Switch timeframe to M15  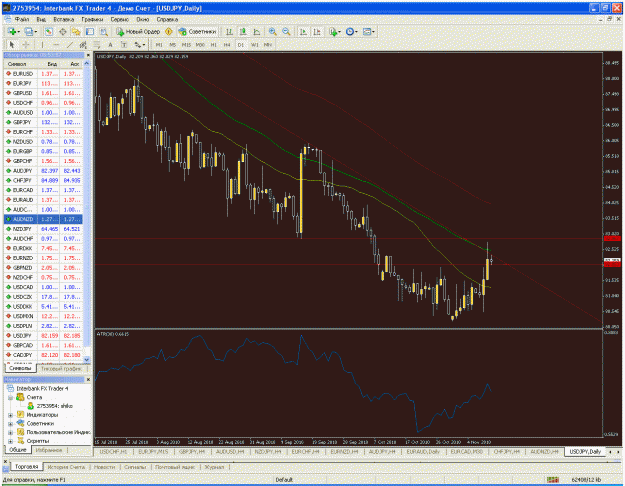[x=186, y=45]
